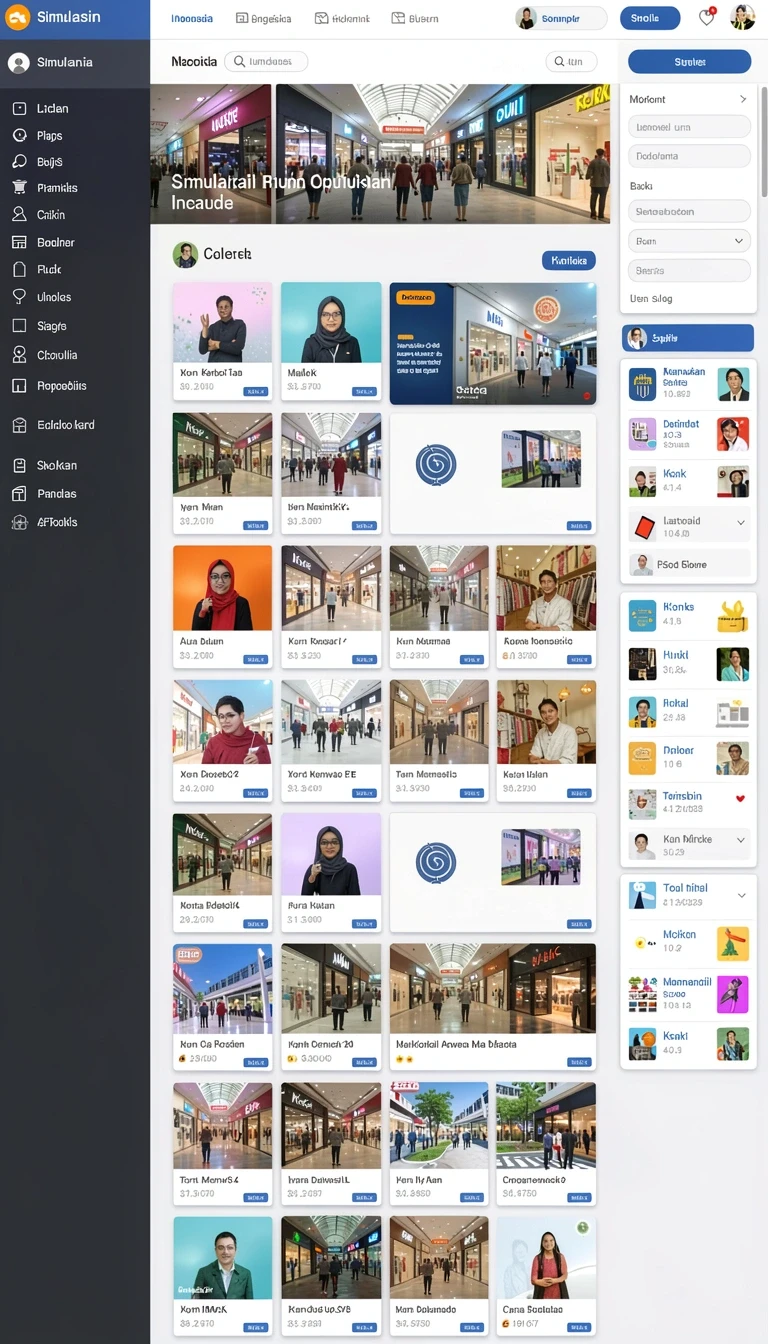This screenshot has height=1344, width=768.
Task: Open the Siagre sidebar icon
Action: [18, 325]
